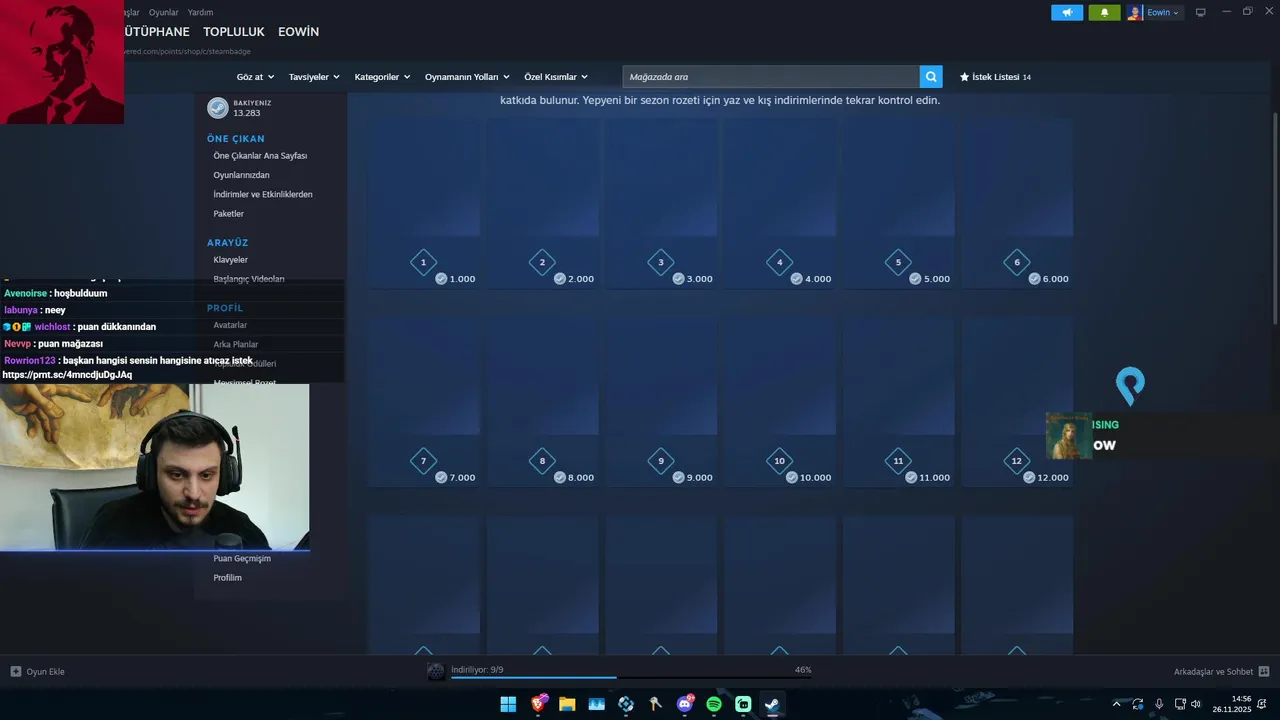Viewport: 1280px width, 720px height.
Task: Click the level 12 diamond badge icon
Action: [x=1017, y=461]
